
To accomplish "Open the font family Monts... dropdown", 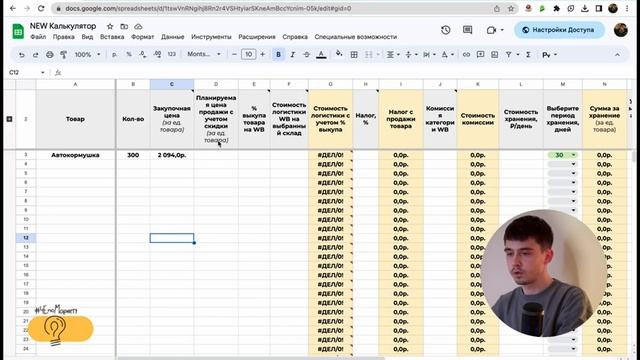I will 204,54.
